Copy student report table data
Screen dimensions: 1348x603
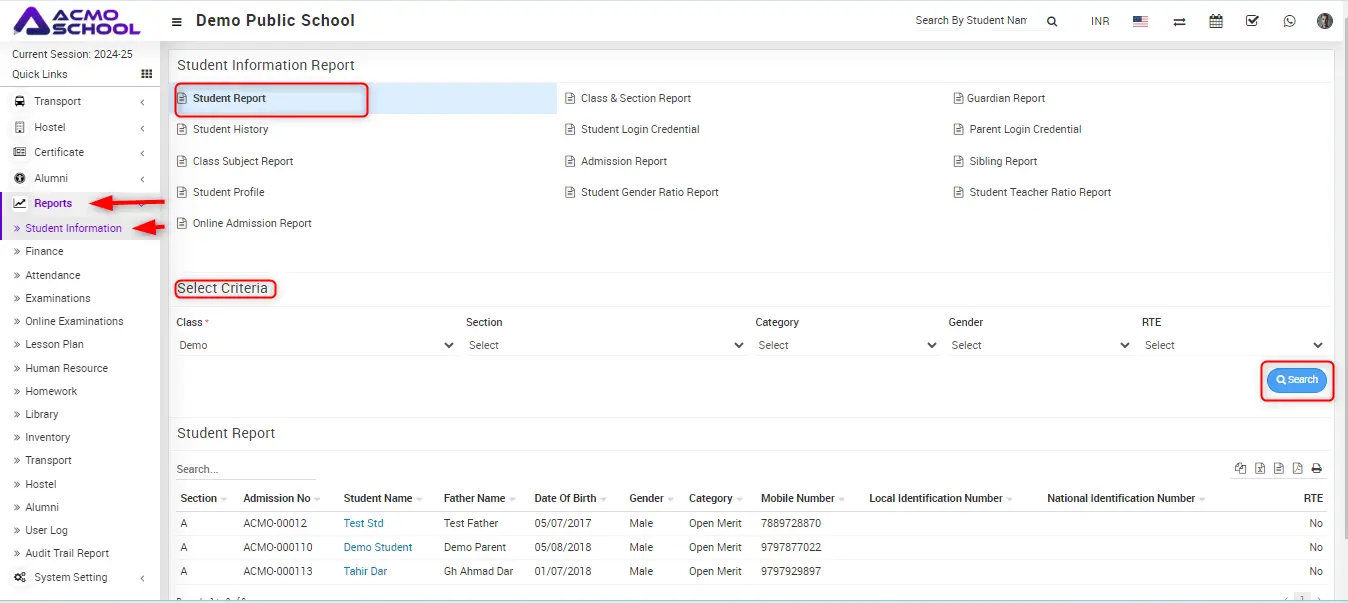click(x=1241, y=468)
